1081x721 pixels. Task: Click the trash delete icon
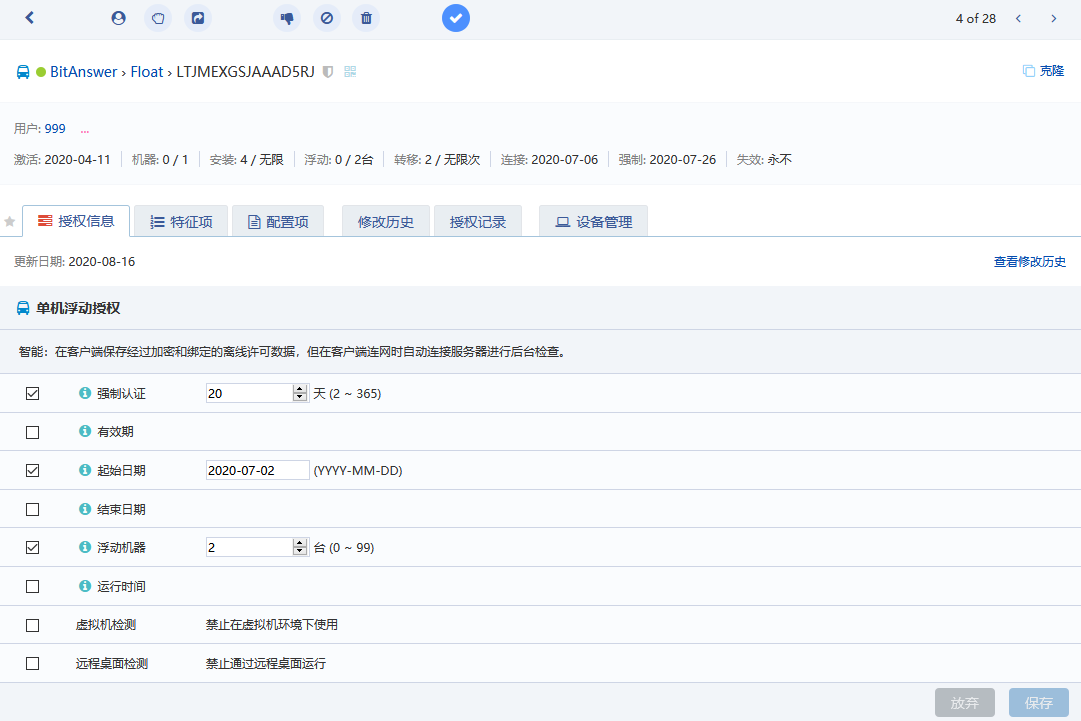pyautogui.click(x=367, y=18)
